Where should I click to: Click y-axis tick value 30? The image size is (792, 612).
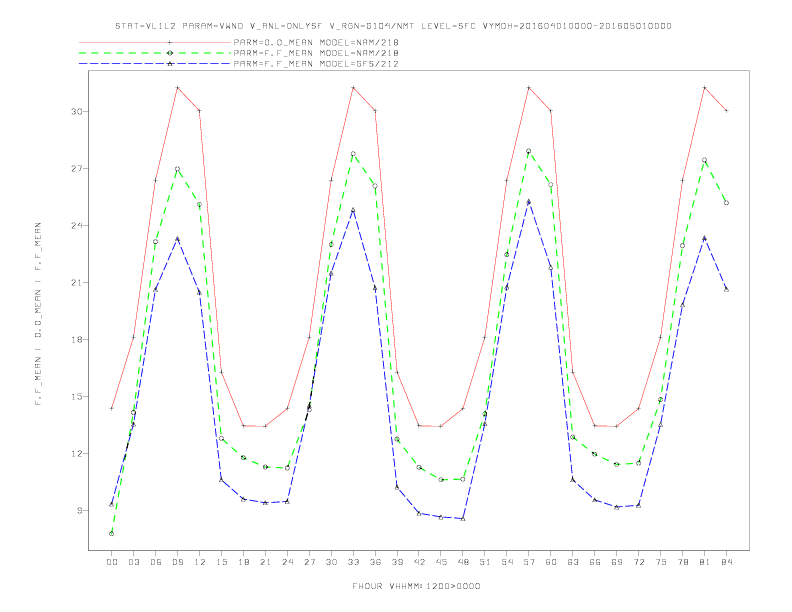pyautogui.click(x=77, y=112)
